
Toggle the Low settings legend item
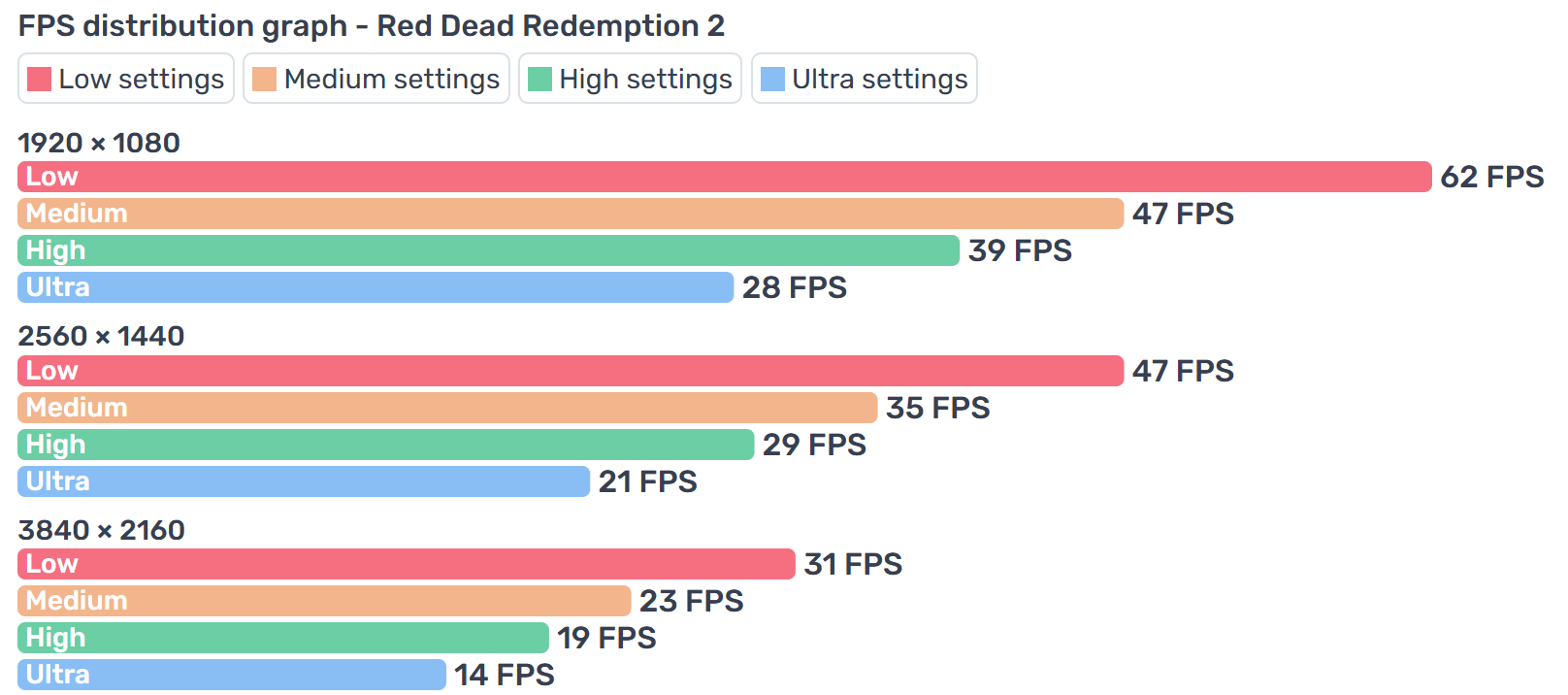point(126,79)
